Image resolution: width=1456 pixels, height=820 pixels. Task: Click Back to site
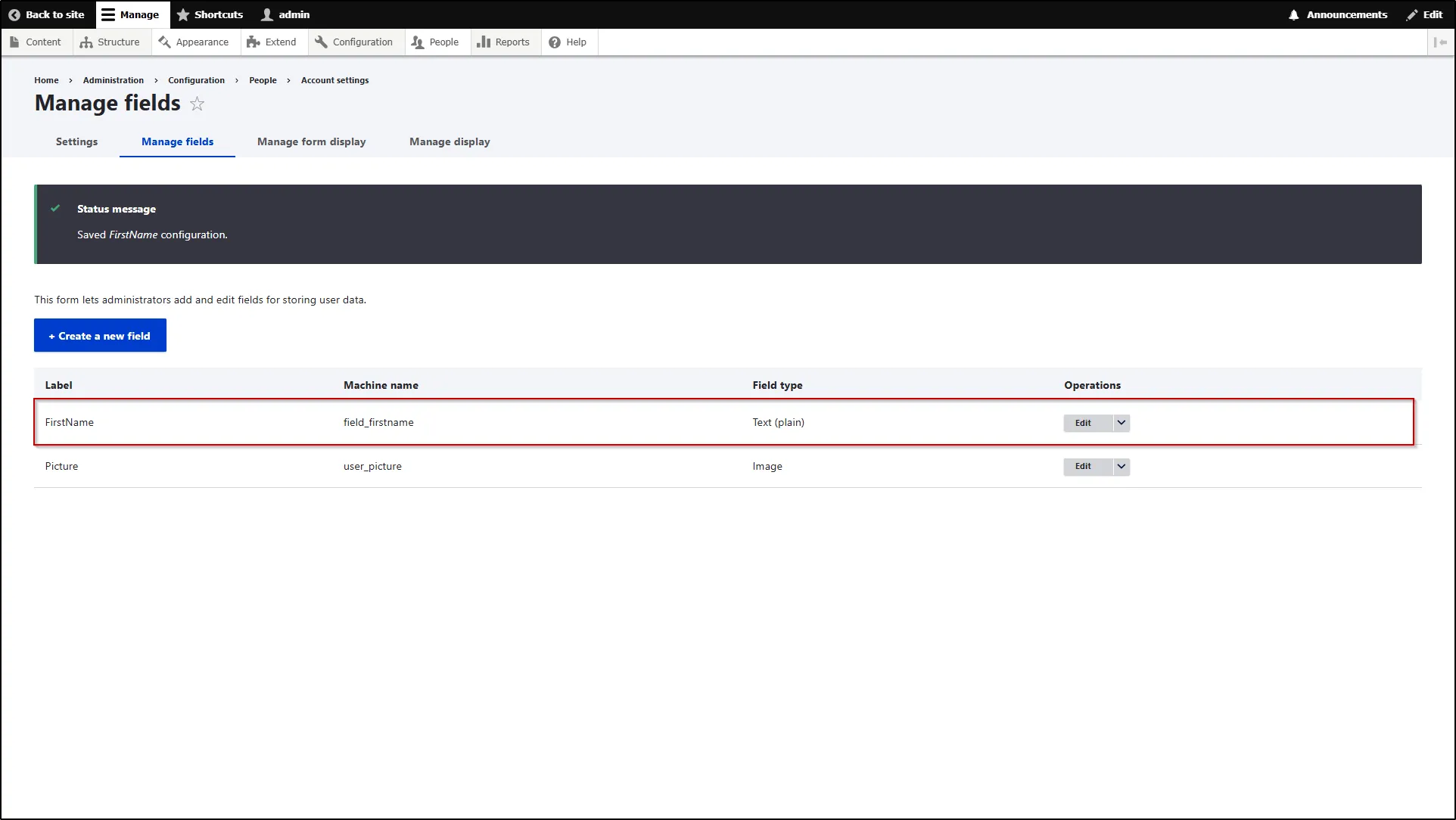[x=46, y=14]
